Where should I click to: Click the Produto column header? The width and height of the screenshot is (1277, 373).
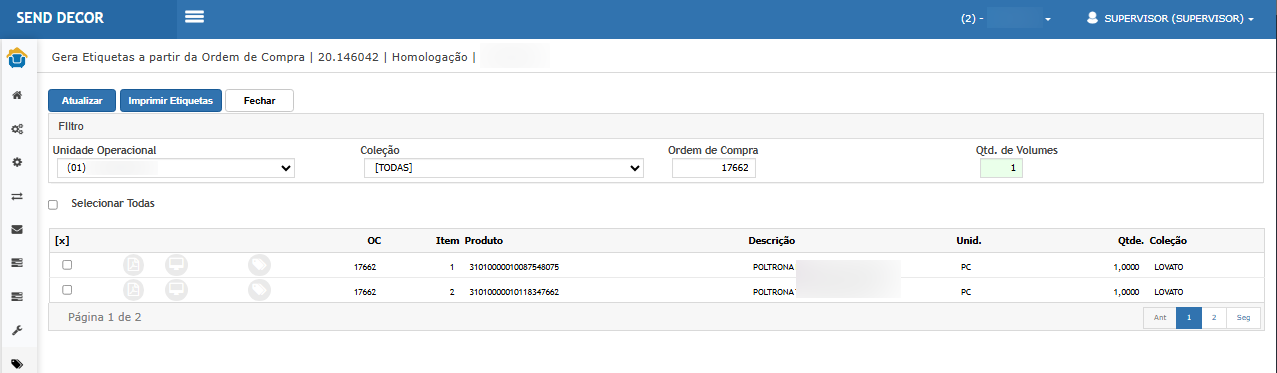point(484,241)
